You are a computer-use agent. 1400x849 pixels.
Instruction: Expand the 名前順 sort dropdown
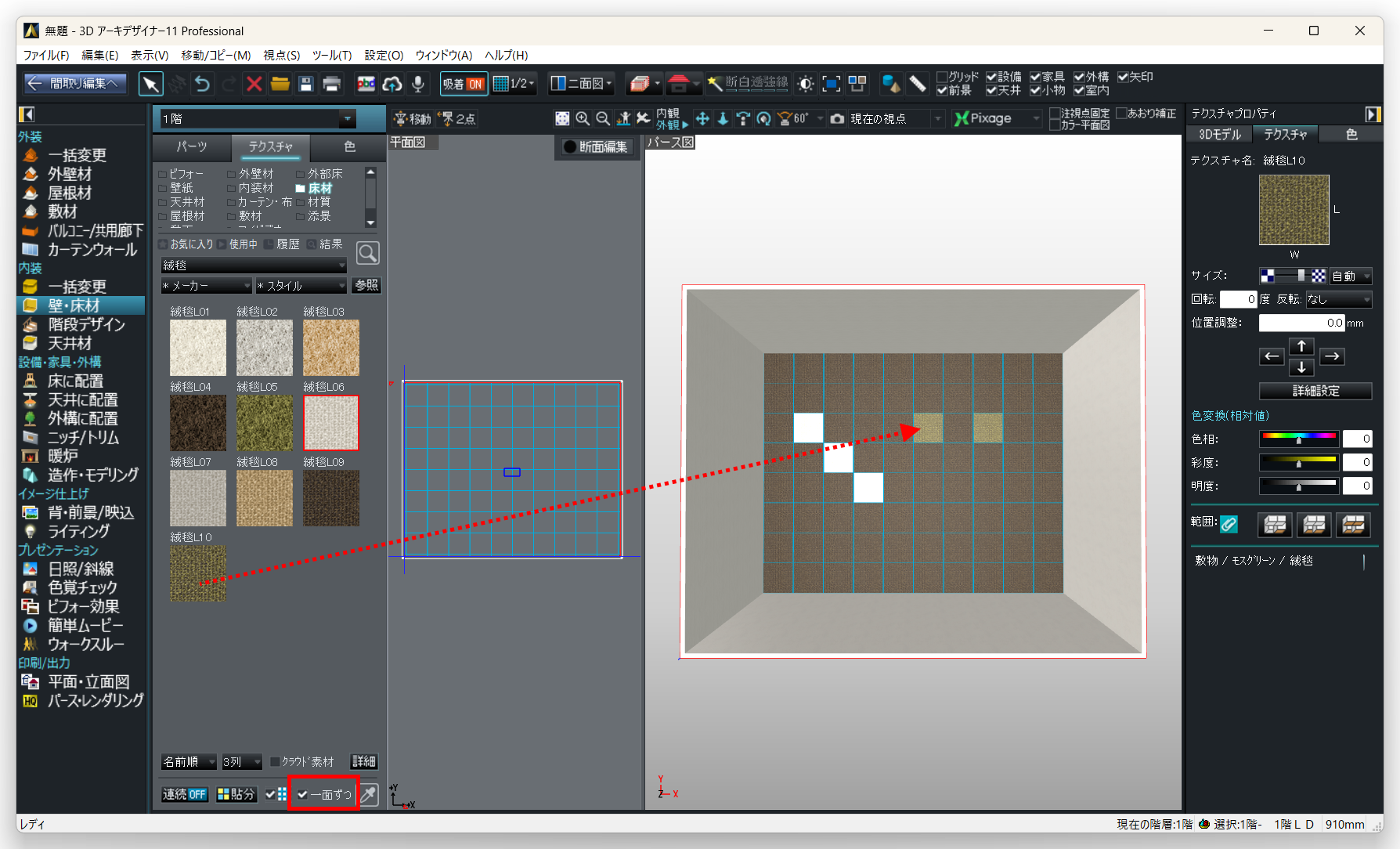189,761
